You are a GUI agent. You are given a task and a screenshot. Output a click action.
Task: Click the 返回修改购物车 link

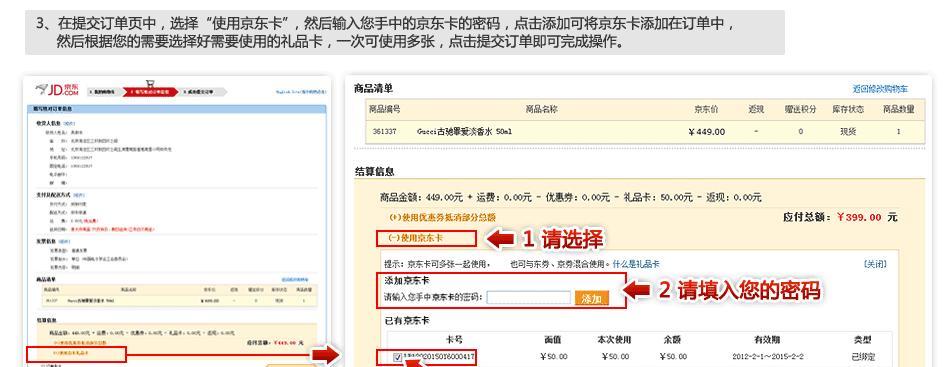(x=880, y=89)
